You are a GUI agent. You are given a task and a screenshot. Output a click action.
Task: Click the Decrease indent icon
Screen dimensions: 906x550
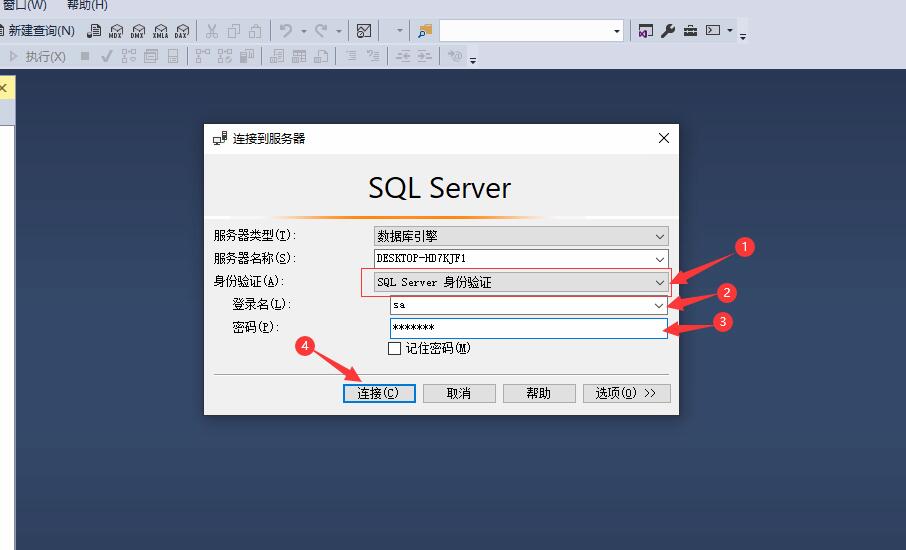click(x=403, y=56)
